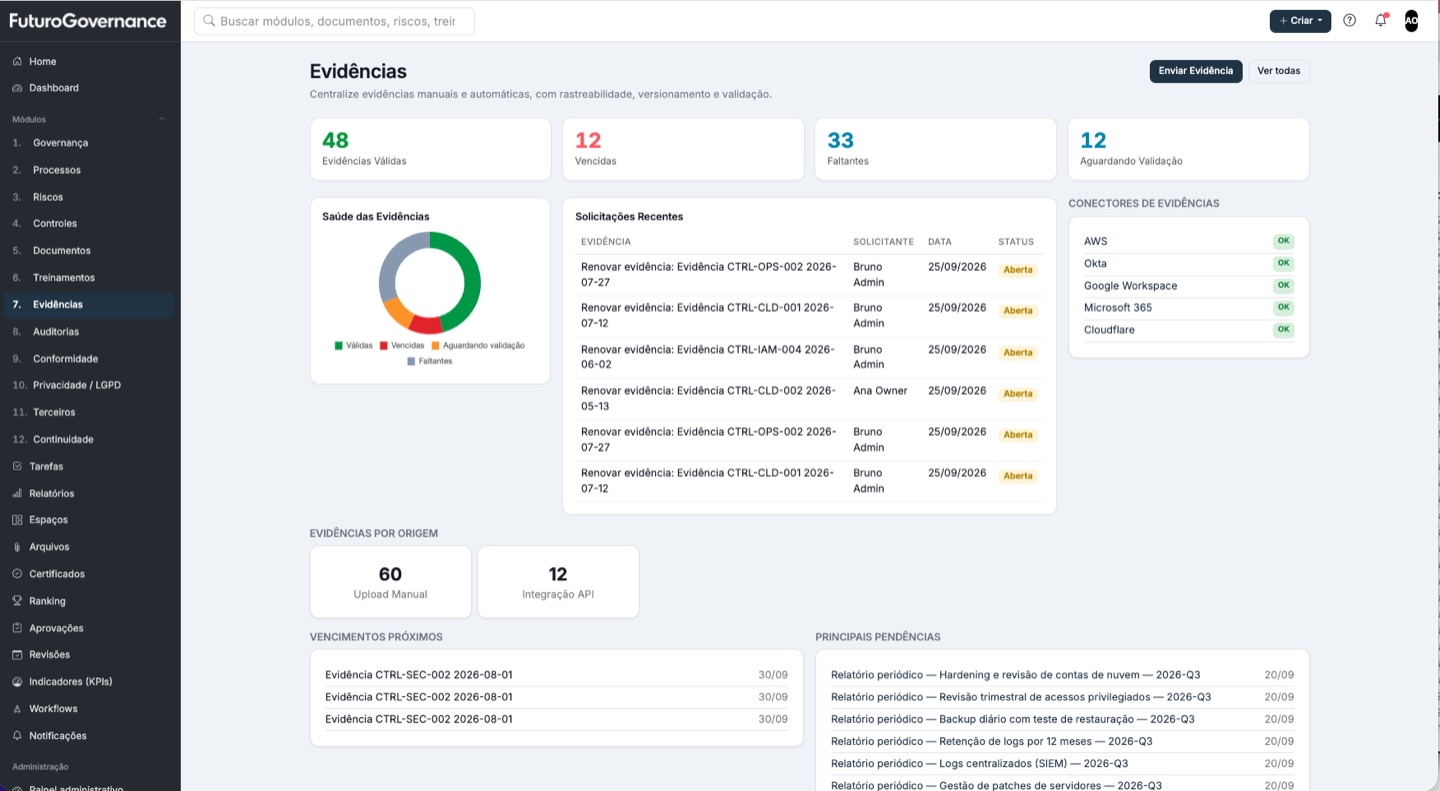Click the Revisões calendar icon

coord(17,655)
